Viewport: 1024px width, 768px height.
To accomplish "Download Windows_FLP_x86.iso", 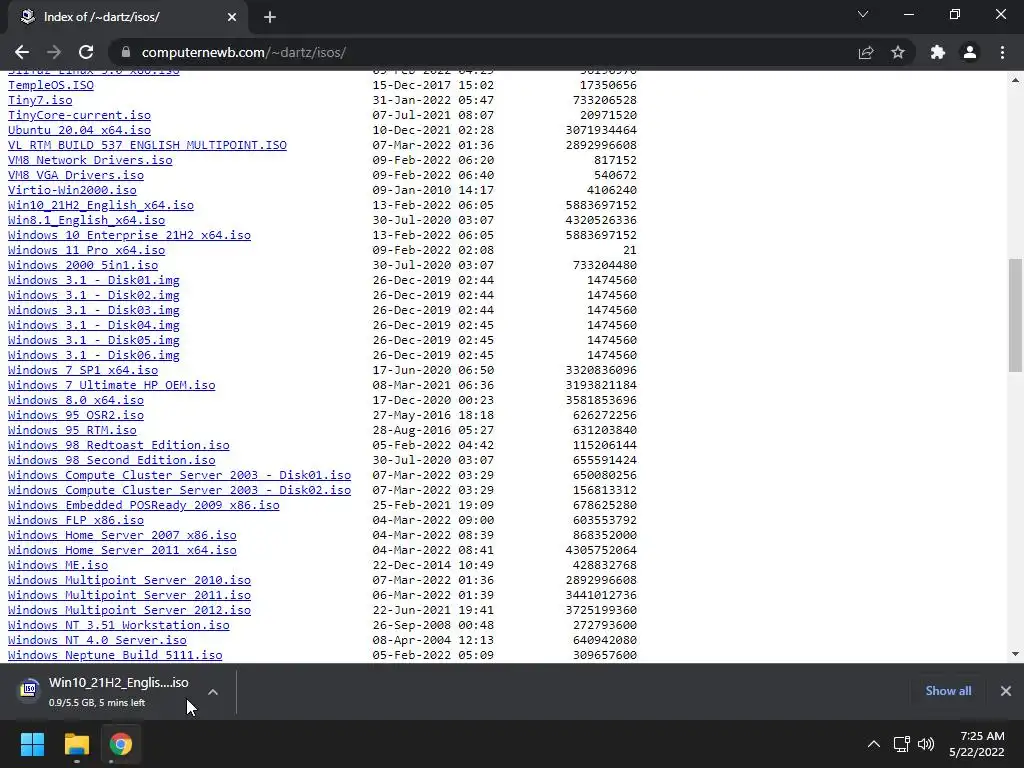I will pyautogui.click(x=76, y=520).
